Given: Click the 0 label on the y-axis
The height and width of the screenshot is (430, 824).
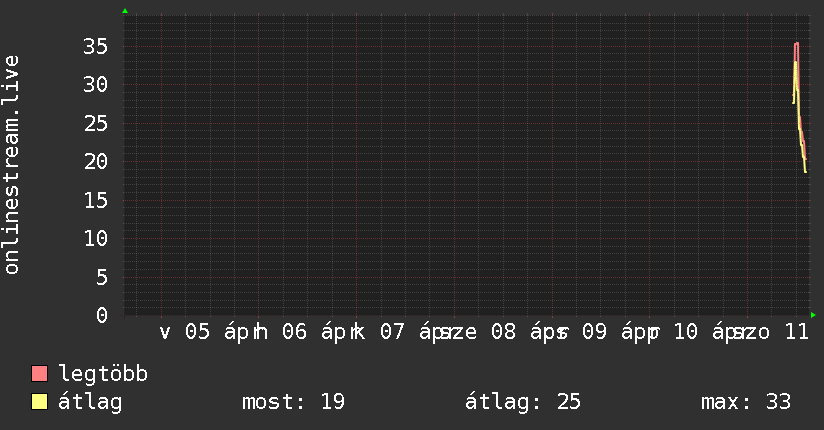Looking at the screenshot, I should coord(102,315).
